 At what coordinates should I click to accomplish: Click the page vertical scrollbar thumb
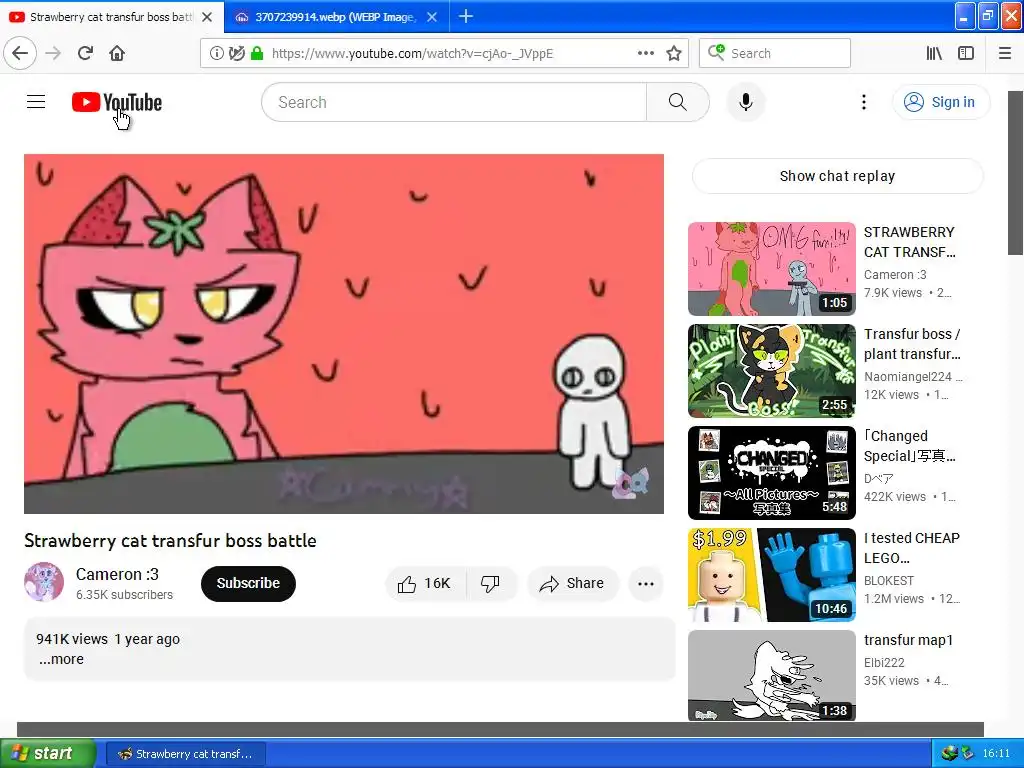(x=1015, y=173)
